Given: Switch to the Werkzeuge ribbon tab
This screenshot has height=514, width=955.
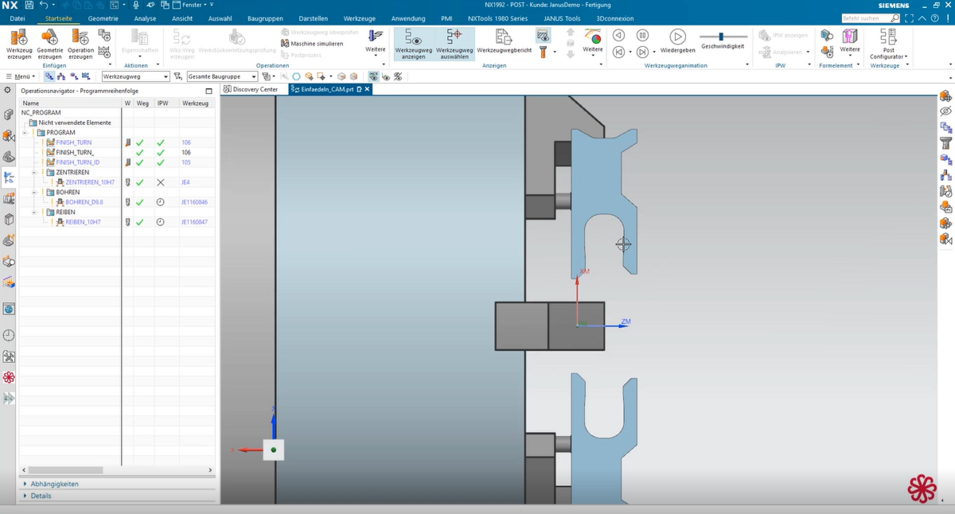Looking at the screenshot, I should click(359, 19).
